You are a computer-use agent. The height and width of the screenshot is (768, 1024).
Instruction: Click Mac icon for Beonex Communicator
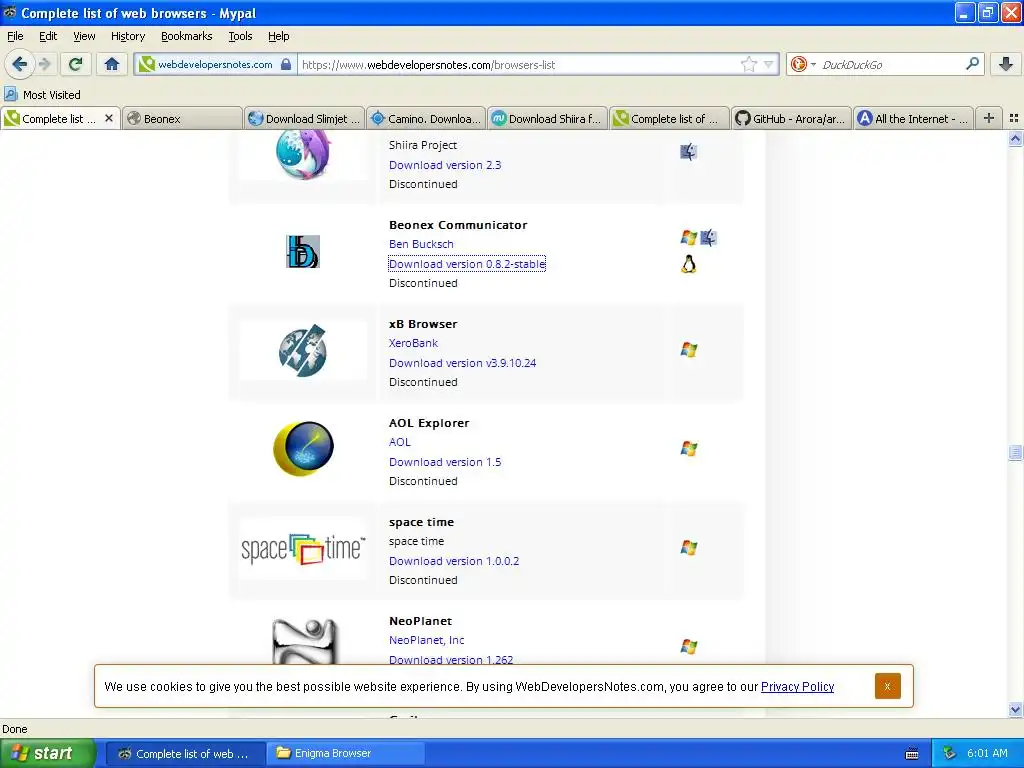709,238
